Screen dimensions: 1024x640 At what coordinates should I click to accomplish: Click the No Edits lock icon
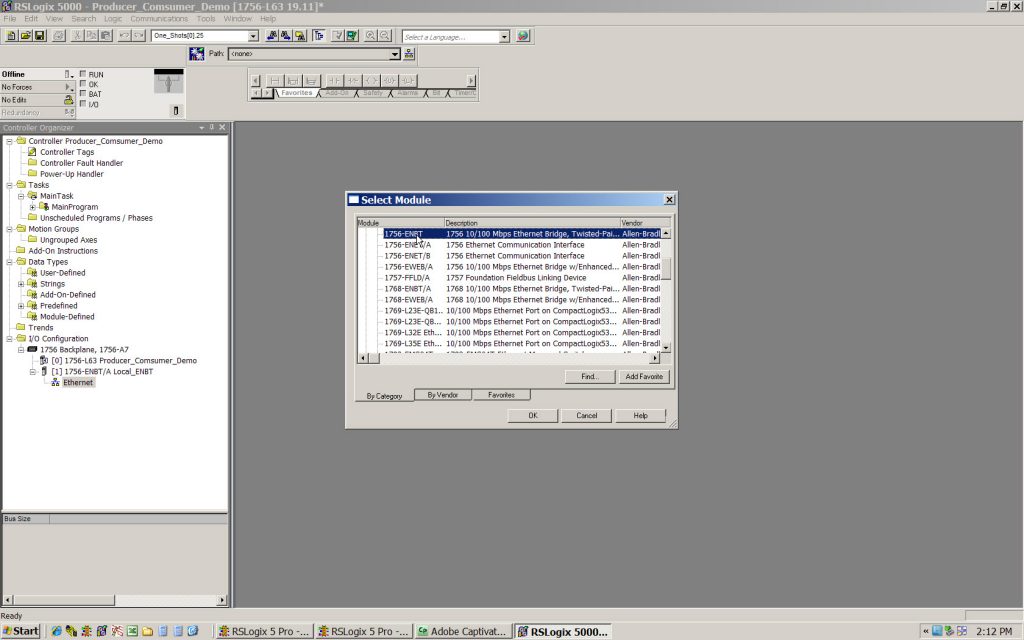click(x=68, y=100)
